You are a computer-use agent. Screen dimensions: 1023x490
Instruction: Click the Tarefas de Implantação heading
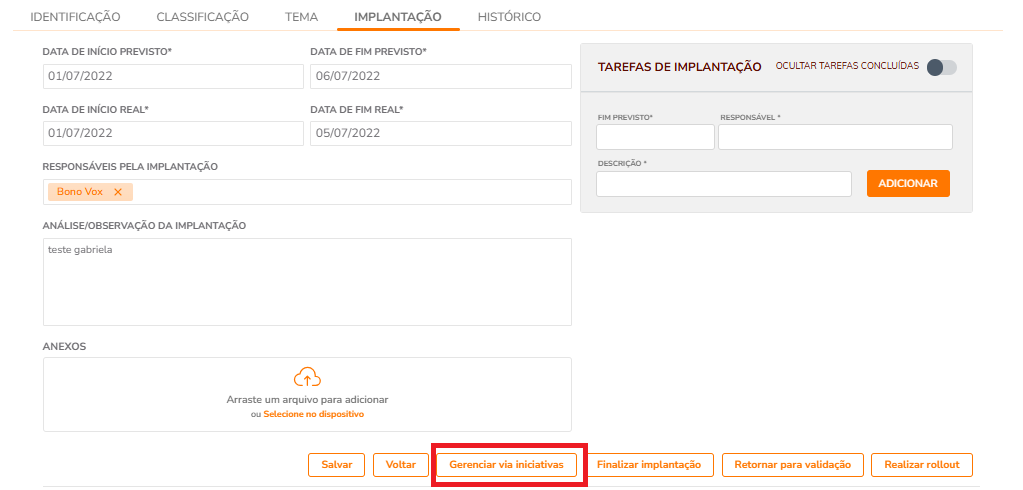679,67
